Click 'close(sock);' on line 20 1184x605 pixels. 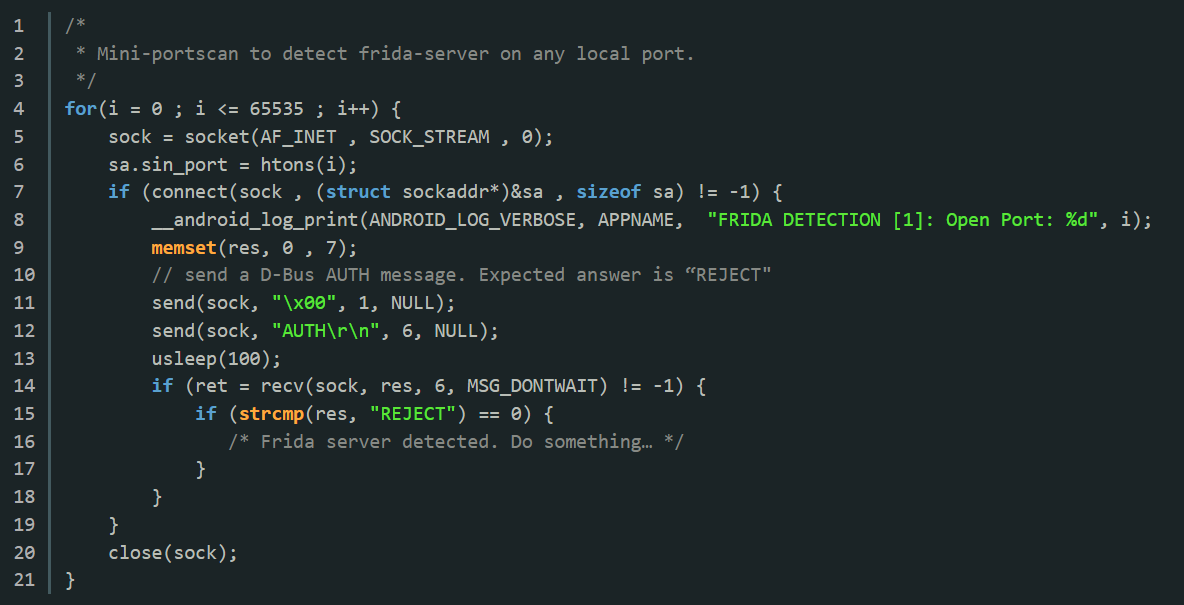pos(173,553)
